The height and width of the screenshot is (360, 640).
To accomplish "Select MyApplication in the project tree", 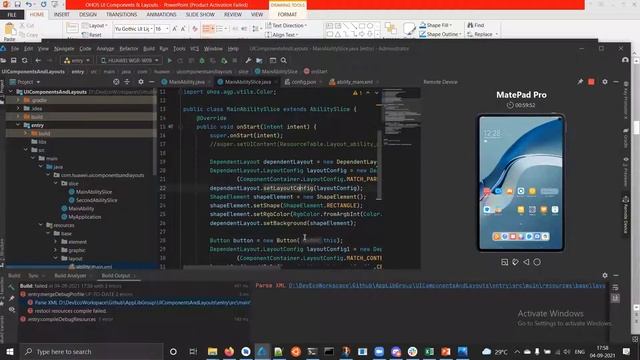I will [x=84, y=217].
